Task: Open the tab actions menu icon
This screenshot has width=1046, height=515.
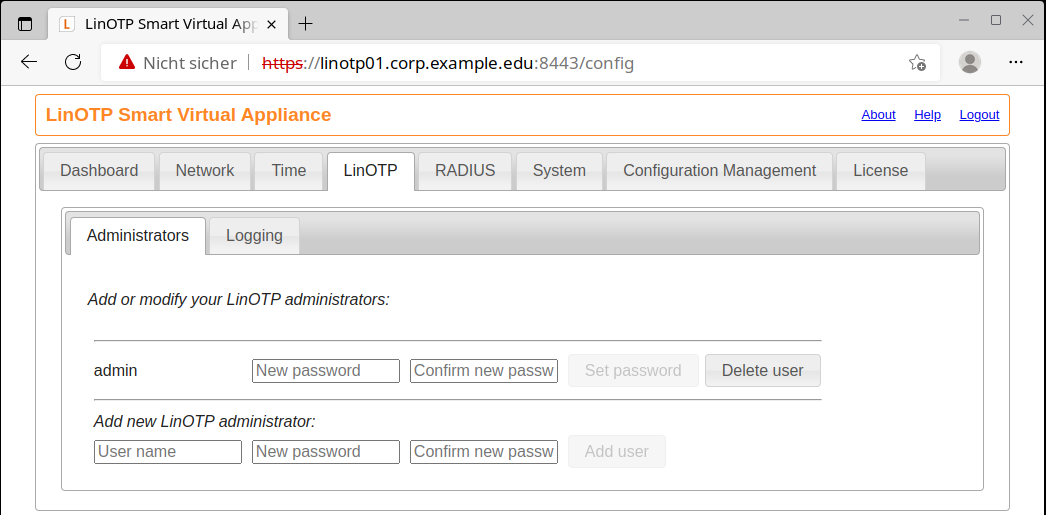Action: tap(25, 23)
